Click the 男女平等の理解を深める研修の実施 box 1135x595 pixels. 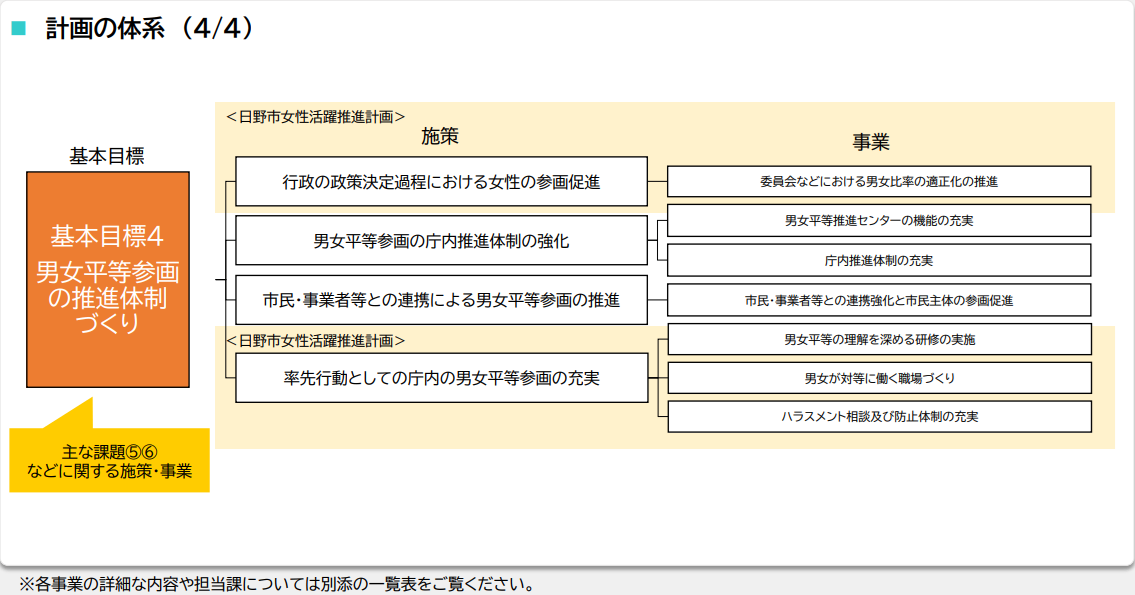tap(878, 339)
